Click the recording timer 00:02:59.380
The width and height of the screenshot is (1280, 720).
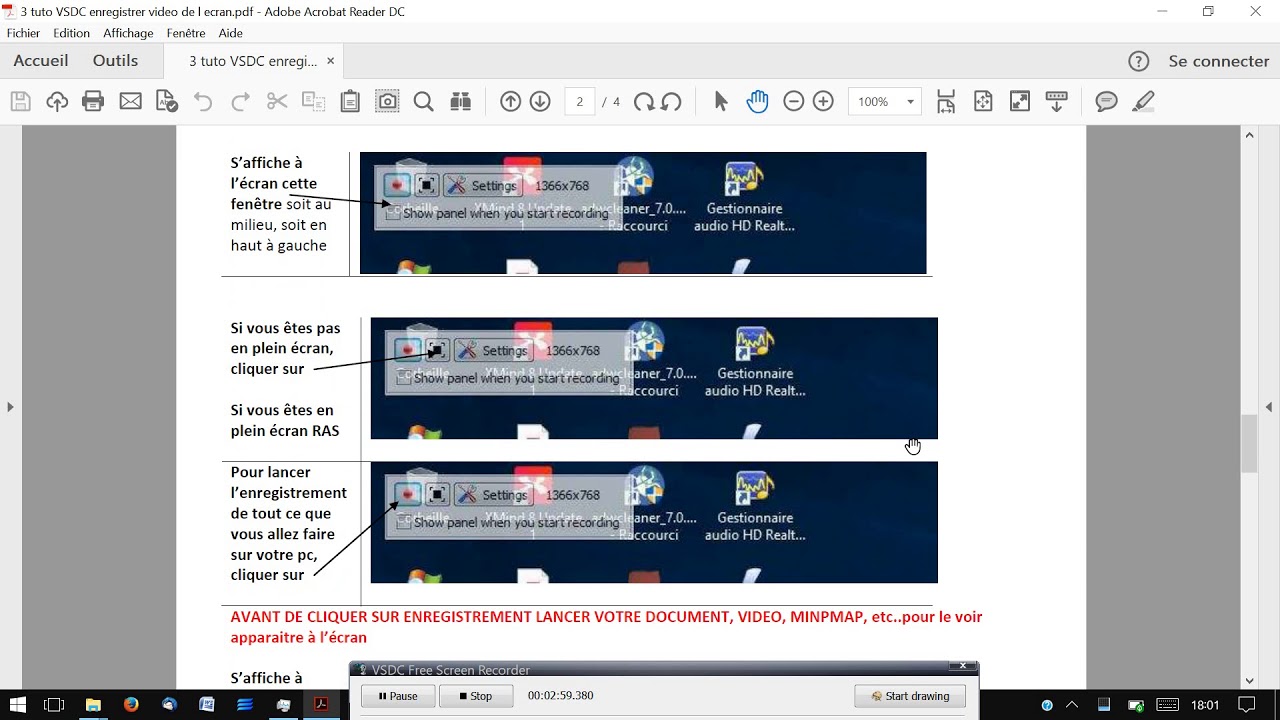[560, 696]
